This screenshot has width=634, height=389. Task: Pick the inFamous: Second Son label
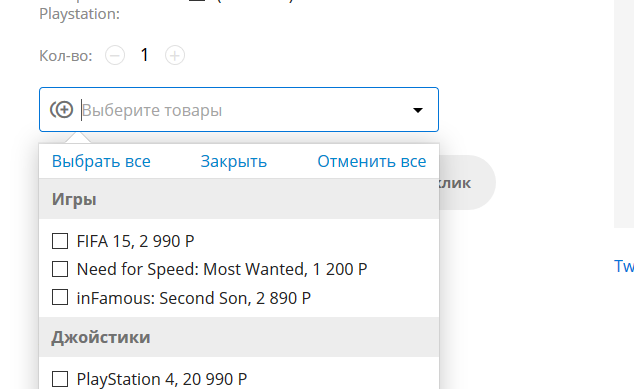(x=194, y=298)
